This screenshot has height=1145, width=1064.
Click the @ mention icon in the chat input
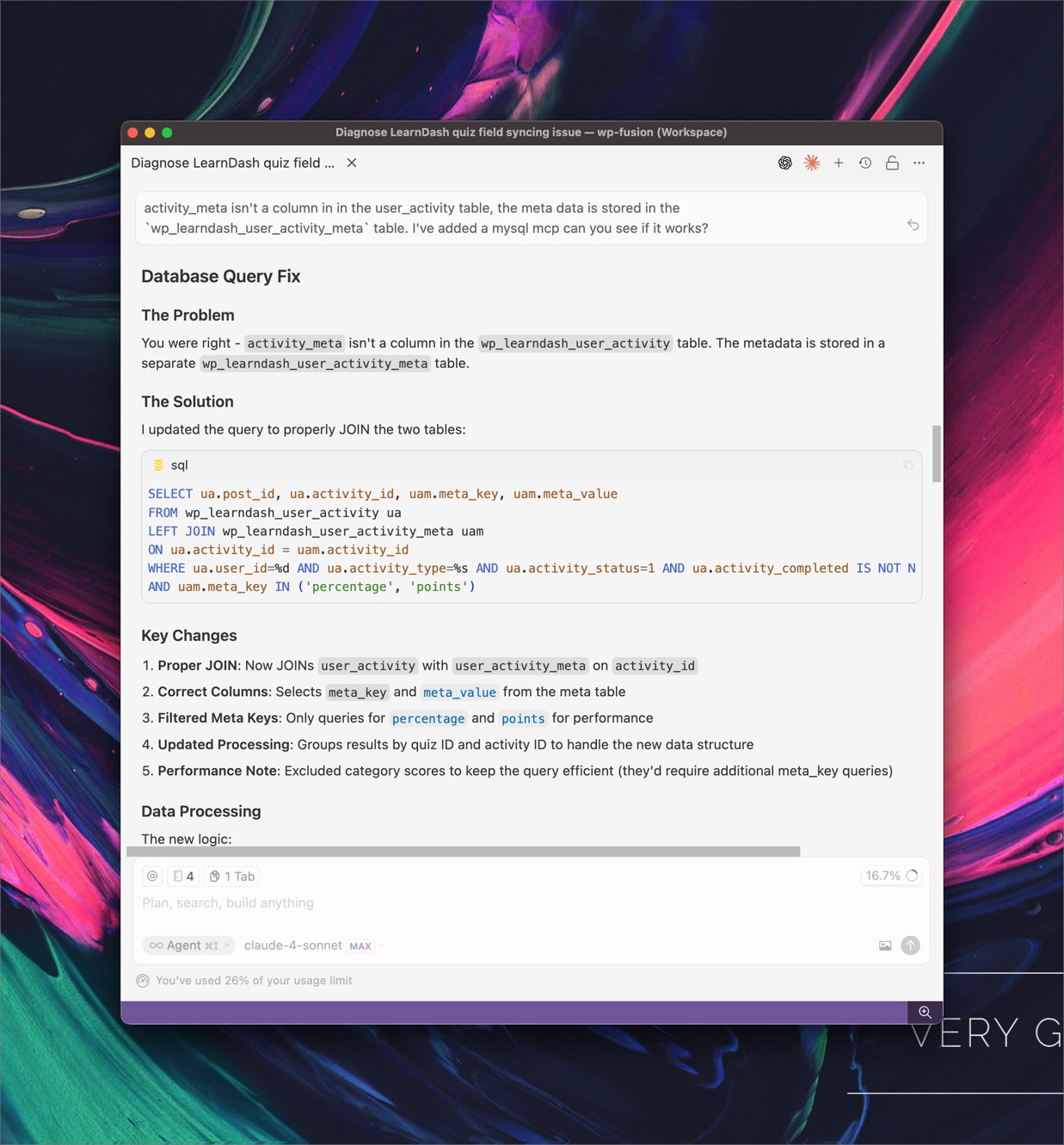pyautogui.click(x=152, y=876)
